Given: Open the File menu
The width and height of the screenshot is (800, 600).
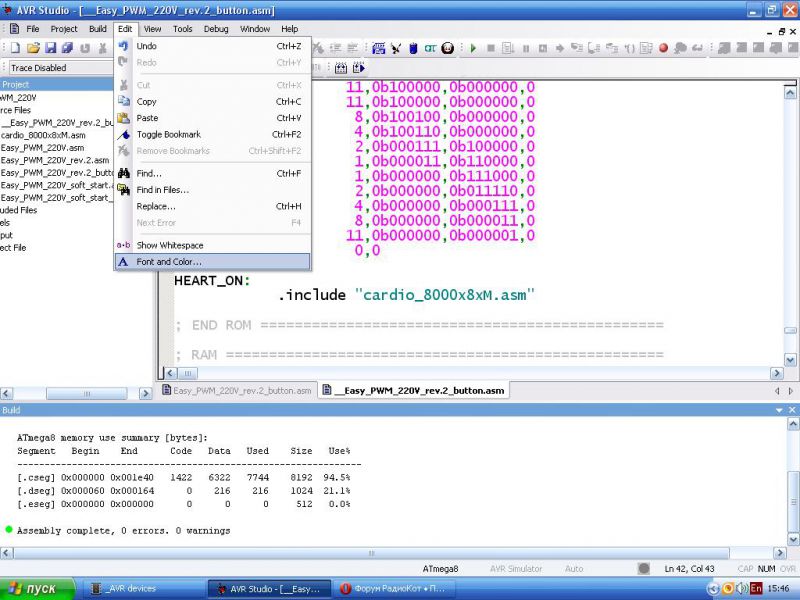Looking at the screenshot, I should [x=33, y=29].
